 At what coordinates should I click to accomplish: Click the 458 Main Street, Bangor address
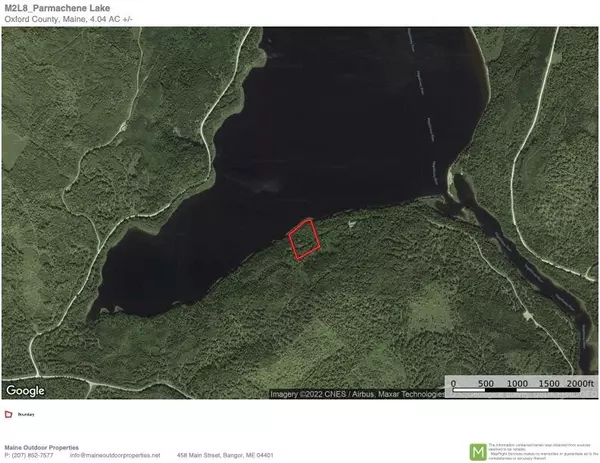pos(225,455)
